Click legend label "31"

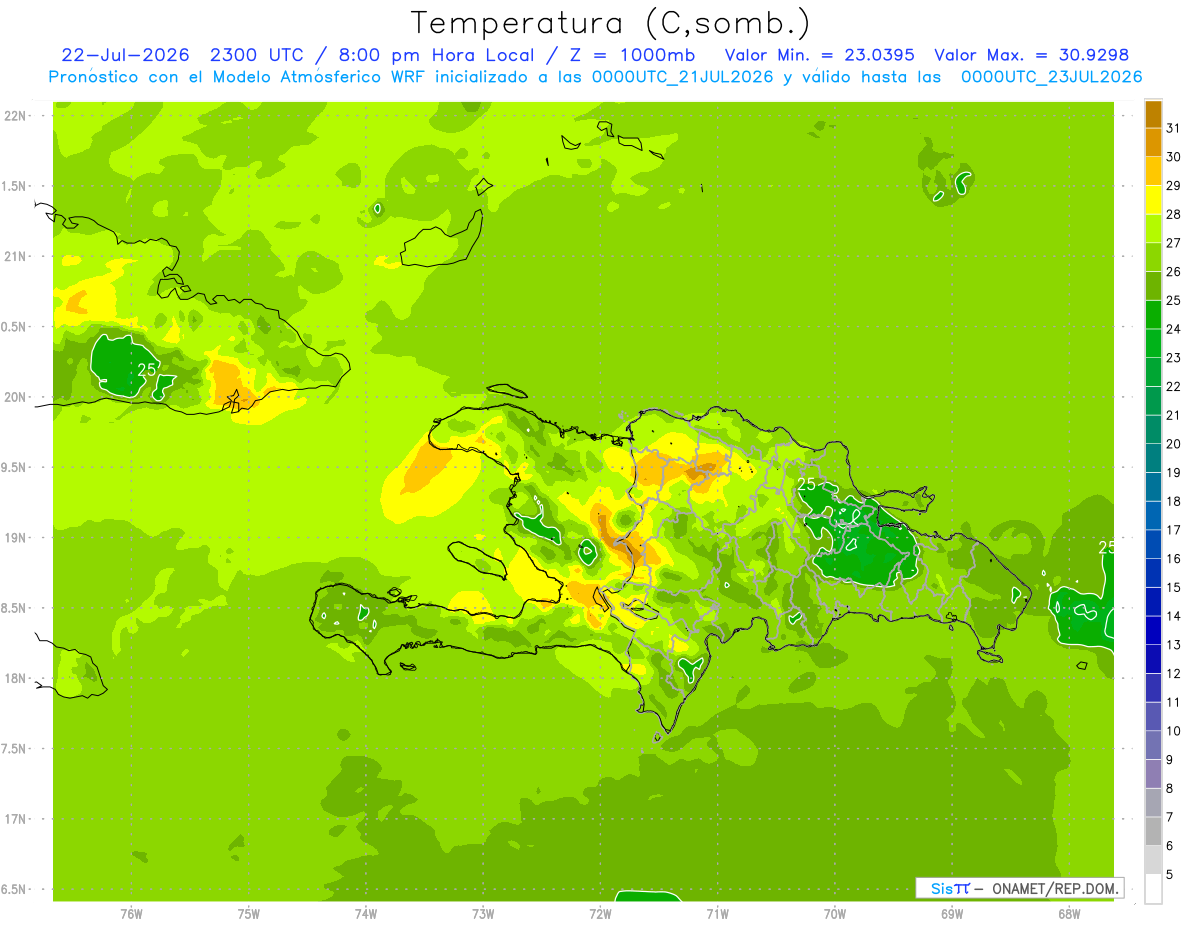coord(1173,128)
